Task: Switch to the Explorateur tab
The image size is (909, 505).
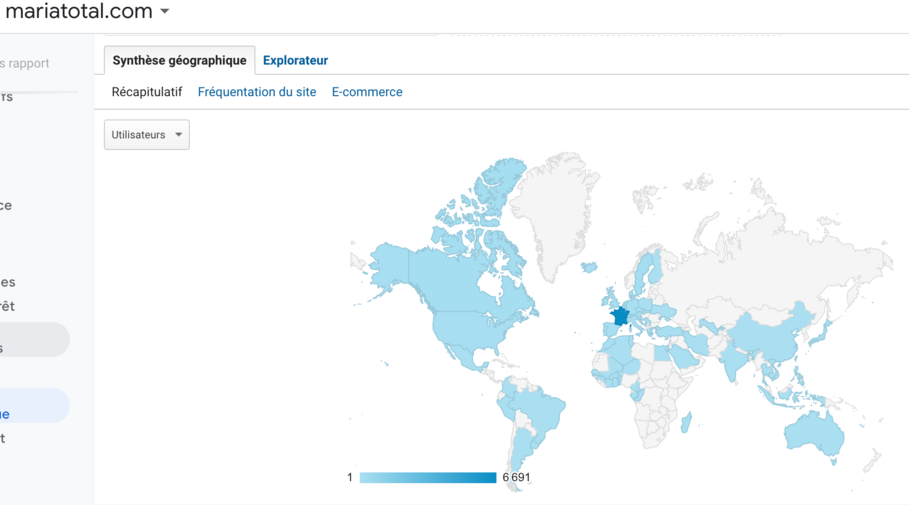Action: click(295, 60)
